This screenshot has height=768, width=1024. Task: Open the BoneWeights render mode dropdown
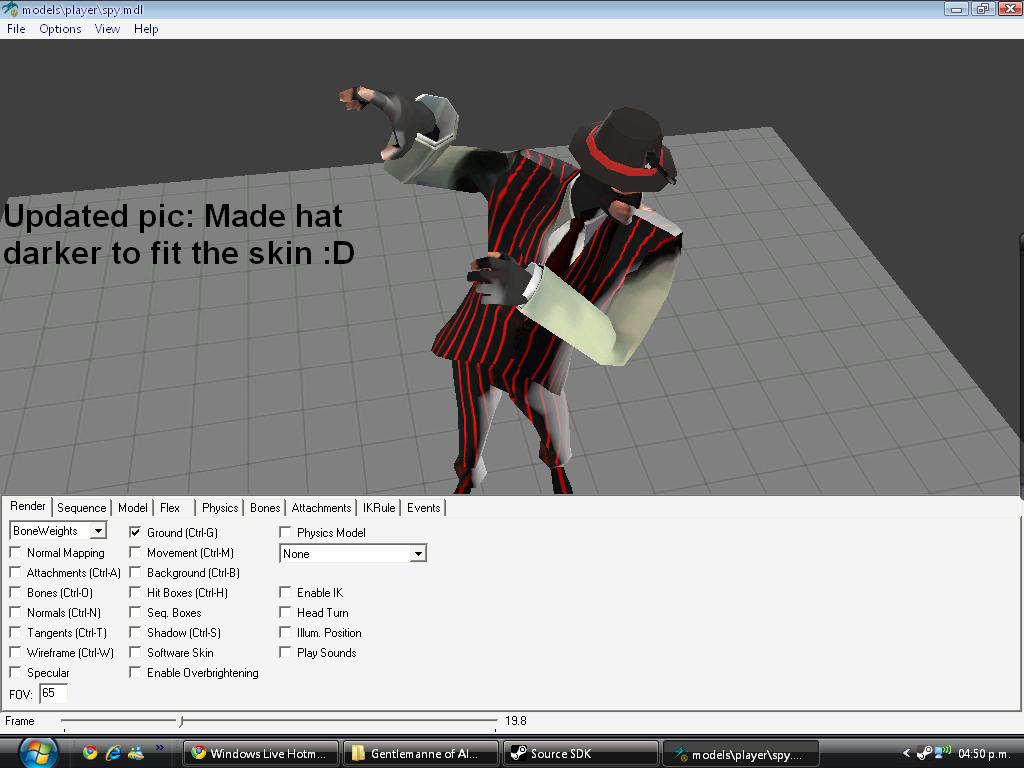98,531
